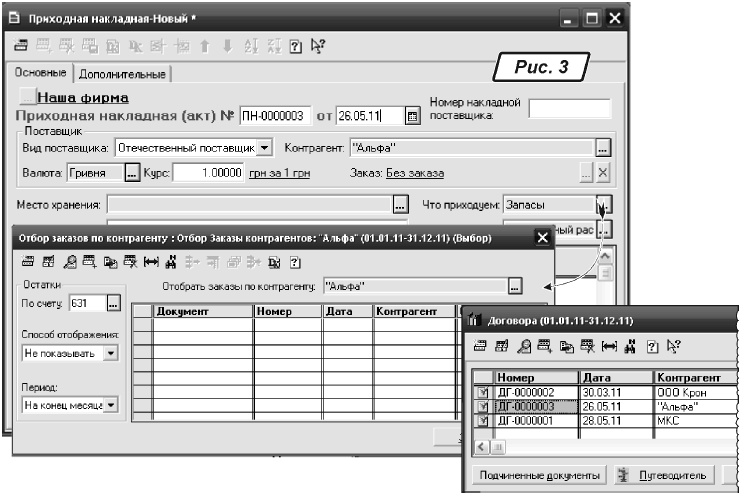Select row ДГ-0000003 in Договора list
The width and height of the screenshot is (741, 495).
[x=530, y=407]
